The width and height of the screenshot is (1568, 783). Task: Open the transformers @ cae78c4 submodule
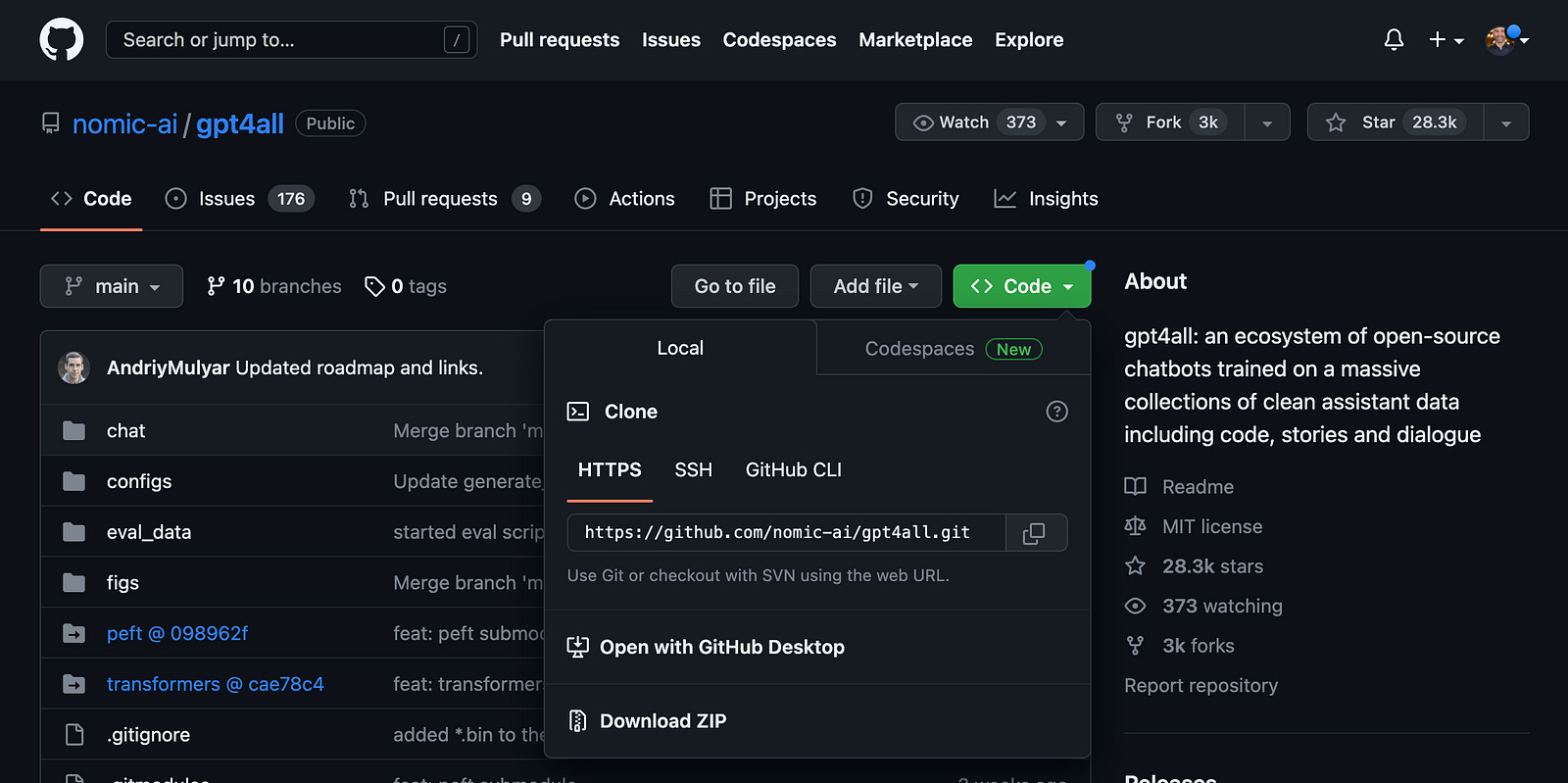[x=216, y=684]
